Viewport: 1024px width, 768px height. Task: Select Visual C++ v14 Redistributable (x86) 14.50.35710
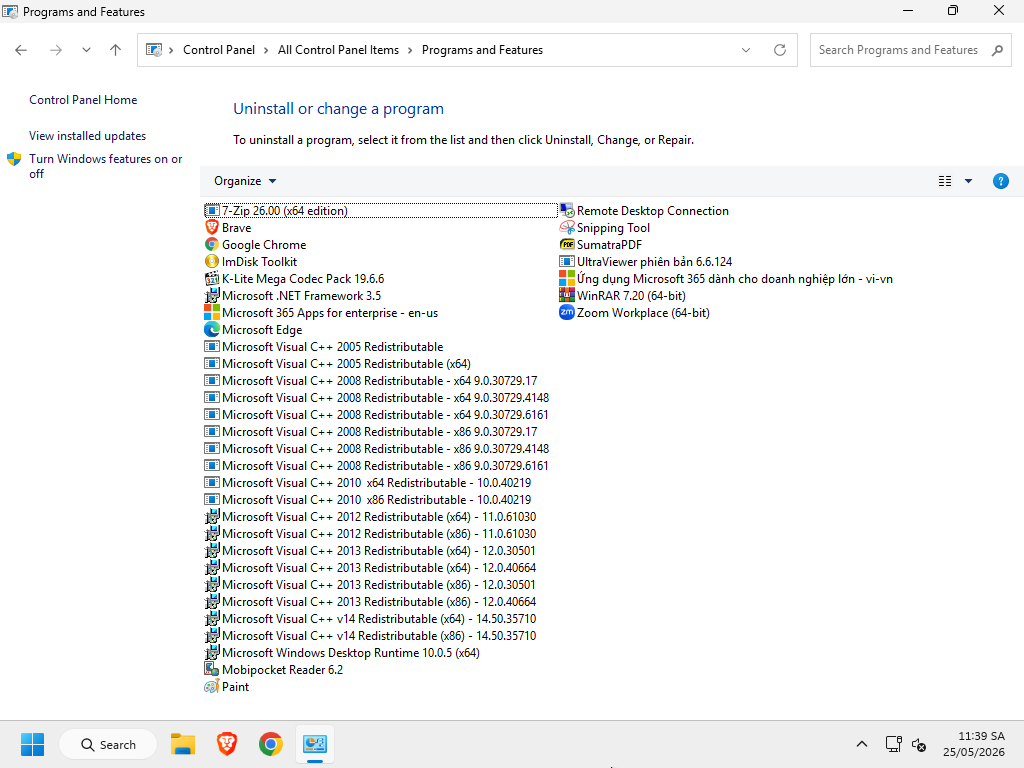[x=370, y=635]
